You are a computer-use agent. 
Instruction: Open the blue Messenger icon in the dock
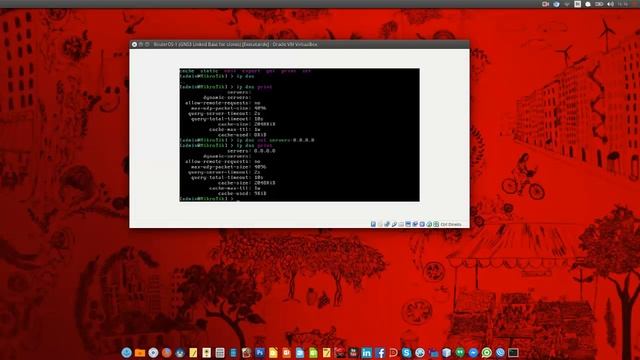point(473,353)
